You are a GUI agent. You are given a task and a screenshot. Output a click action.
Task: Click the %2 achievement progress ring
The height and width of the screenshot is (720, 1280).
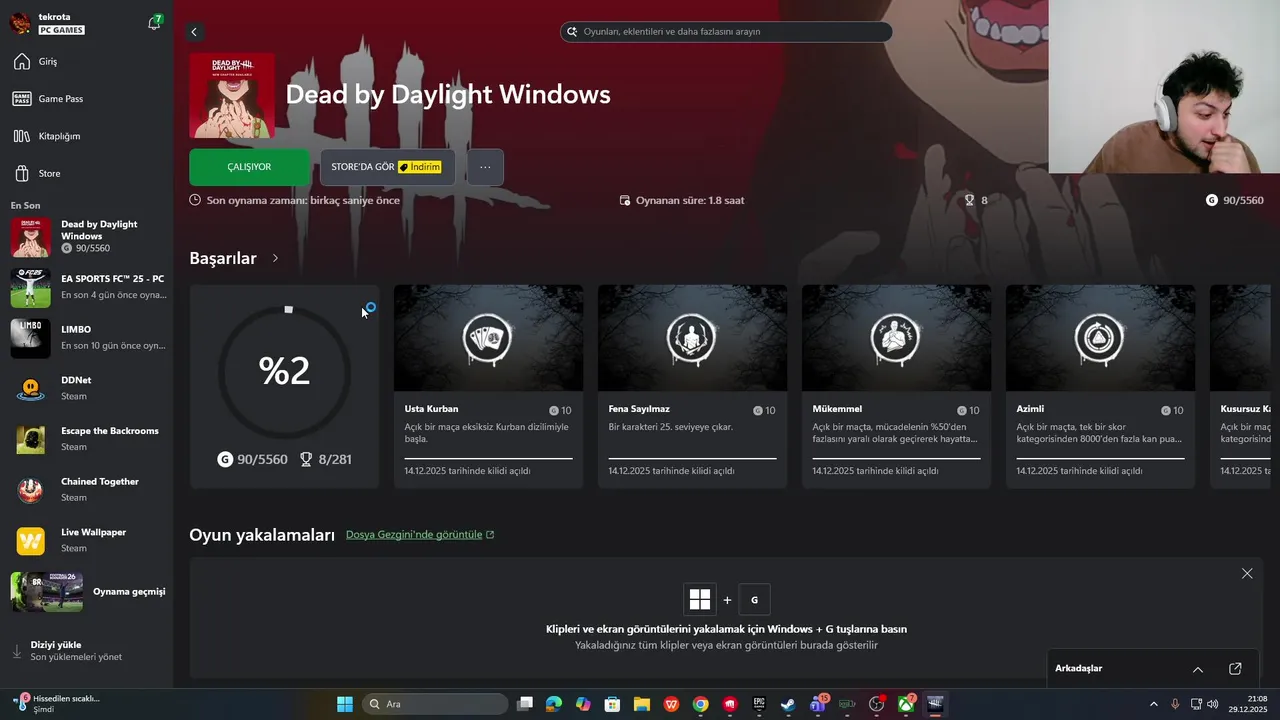[x=285, y=371]
